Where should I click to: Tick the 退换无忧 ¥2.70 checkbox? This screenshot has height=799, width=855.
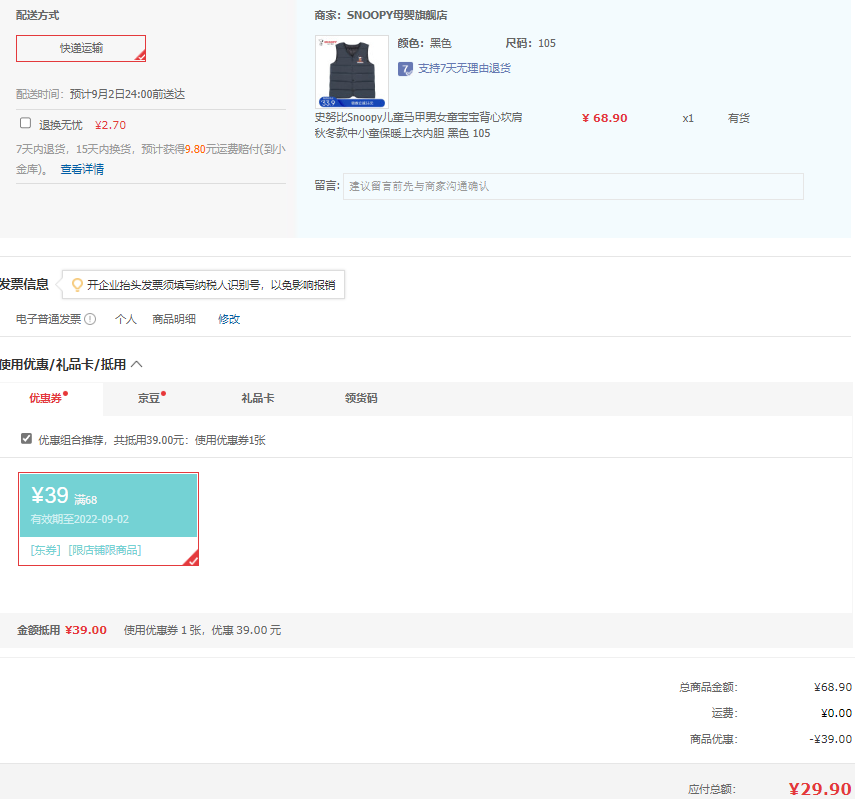pos(26,123)
